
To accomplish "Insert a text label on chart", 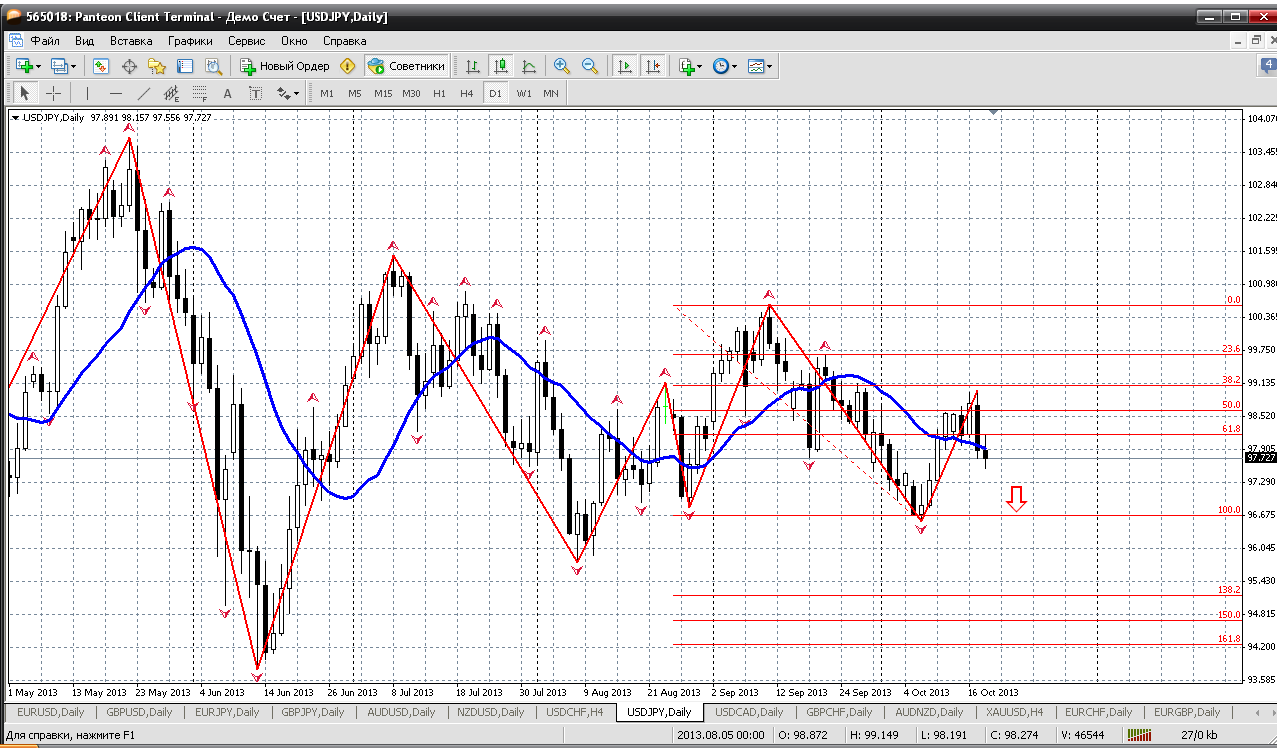I will (x=227, y=93).
